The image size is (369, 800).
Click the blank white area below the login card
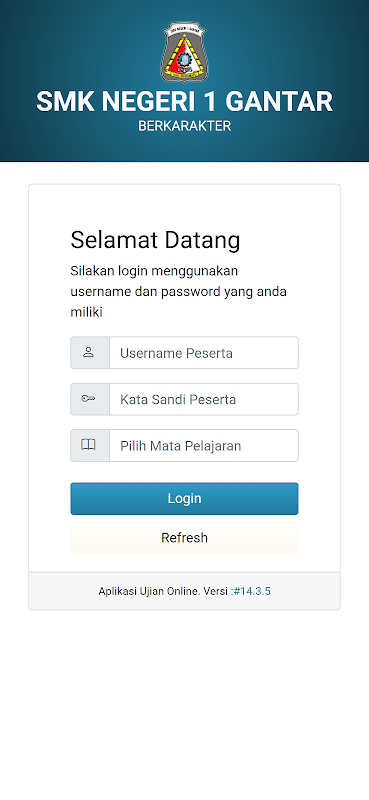tap(184, 704)
